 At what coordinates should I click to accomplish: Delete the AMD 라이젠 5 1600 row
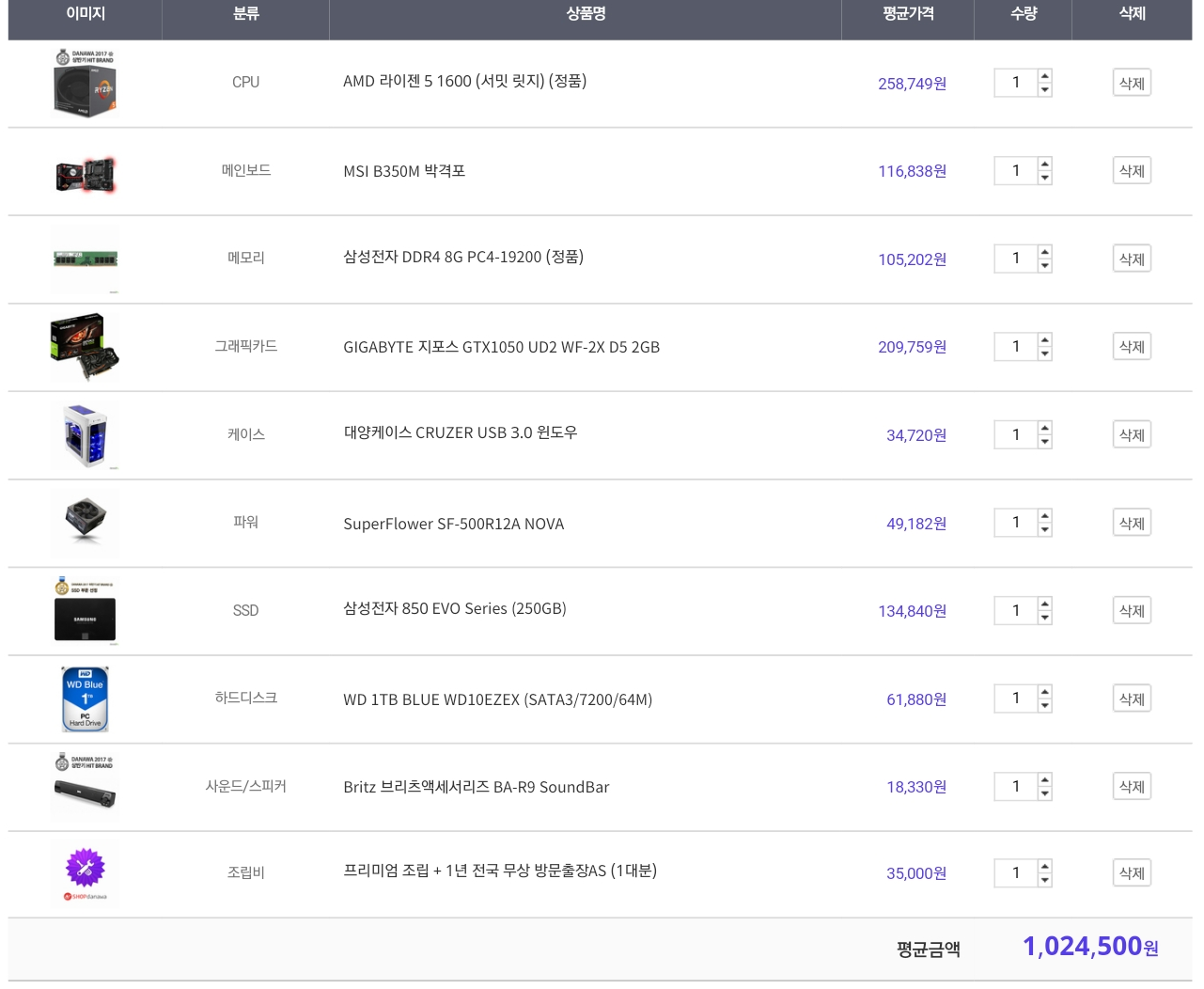coord(1132,83)
